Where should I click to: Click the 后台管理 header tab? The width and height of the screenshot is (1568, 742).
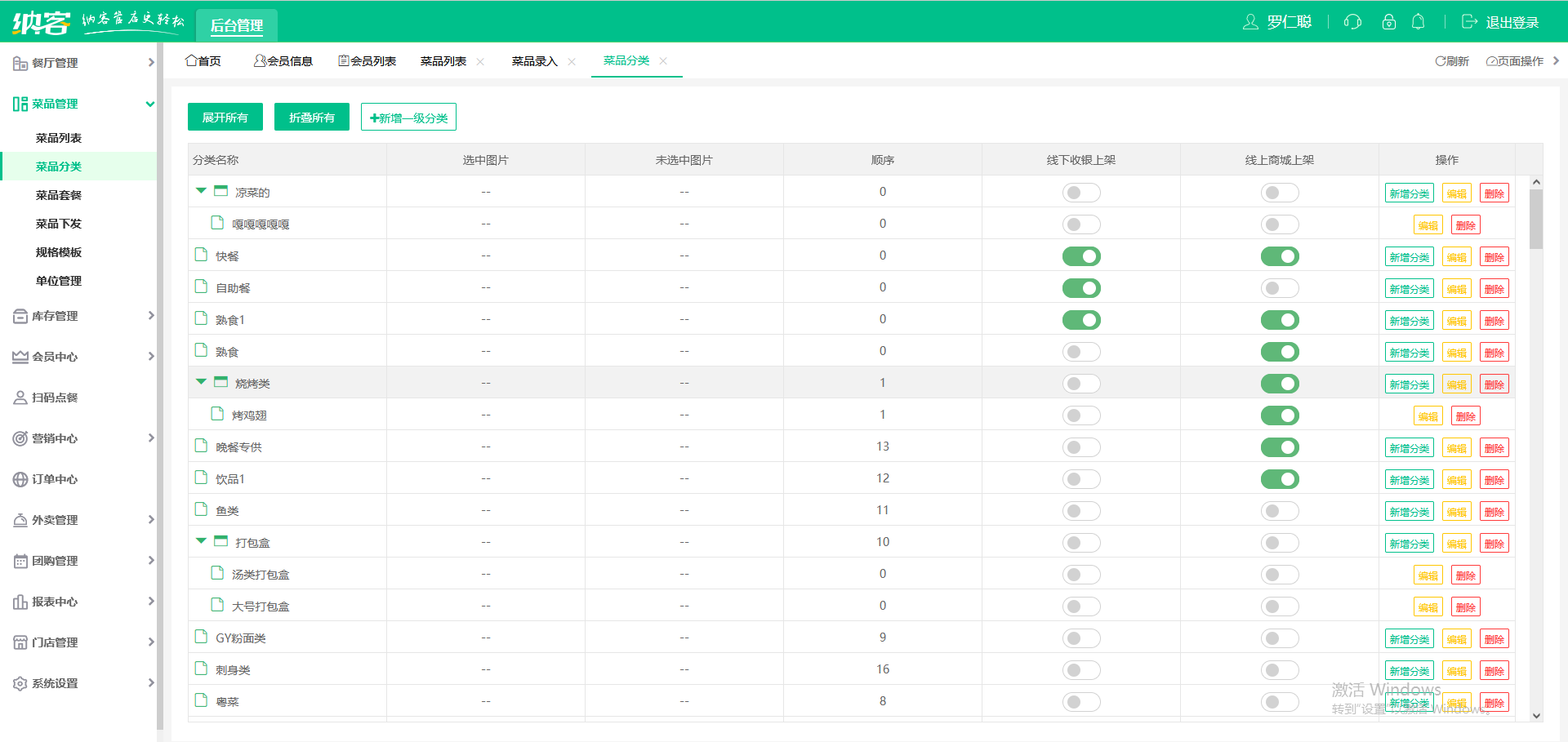tap(237, 25)
